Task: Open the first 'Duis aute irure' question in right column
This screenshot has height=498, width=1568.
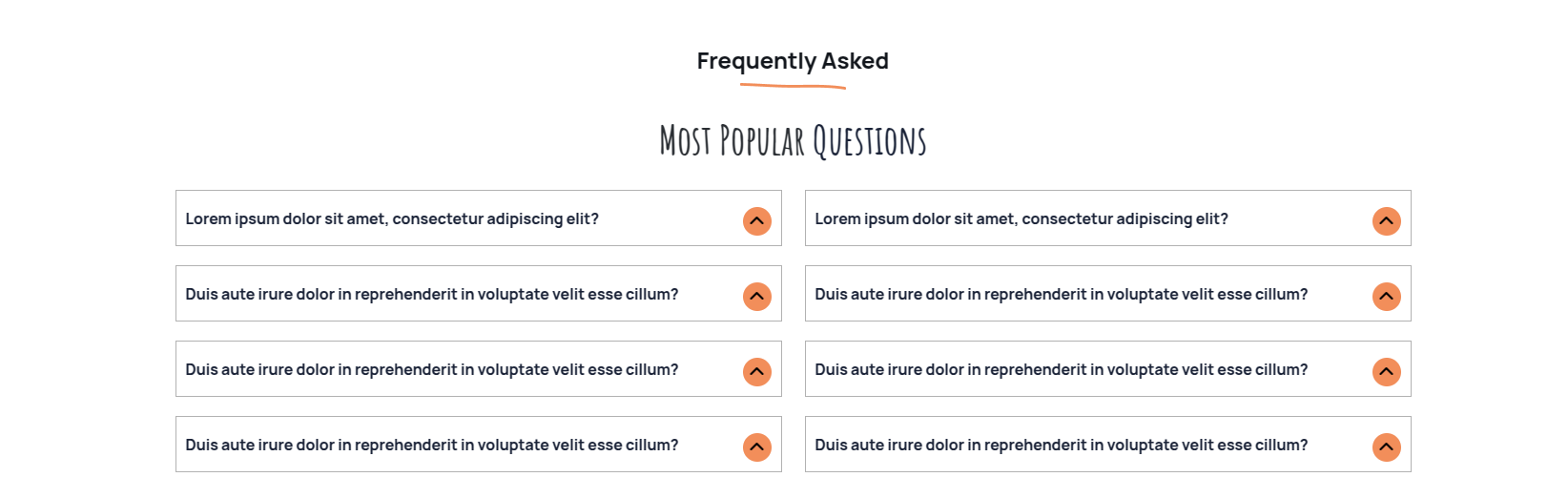Action: click(x=1062, y=295)
